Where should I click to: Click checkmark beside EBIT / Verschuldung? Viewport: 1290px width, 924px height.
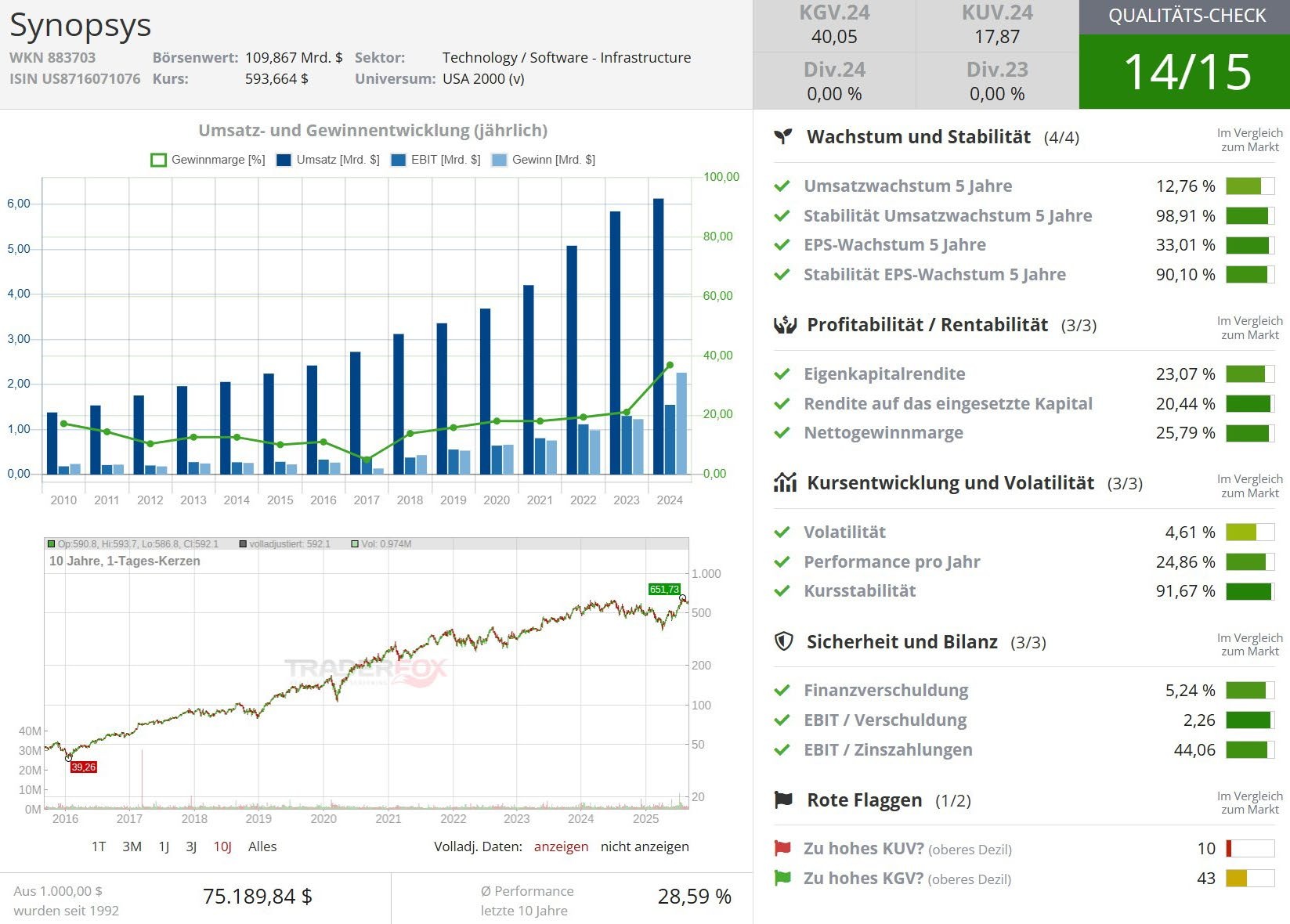point(782,720)
